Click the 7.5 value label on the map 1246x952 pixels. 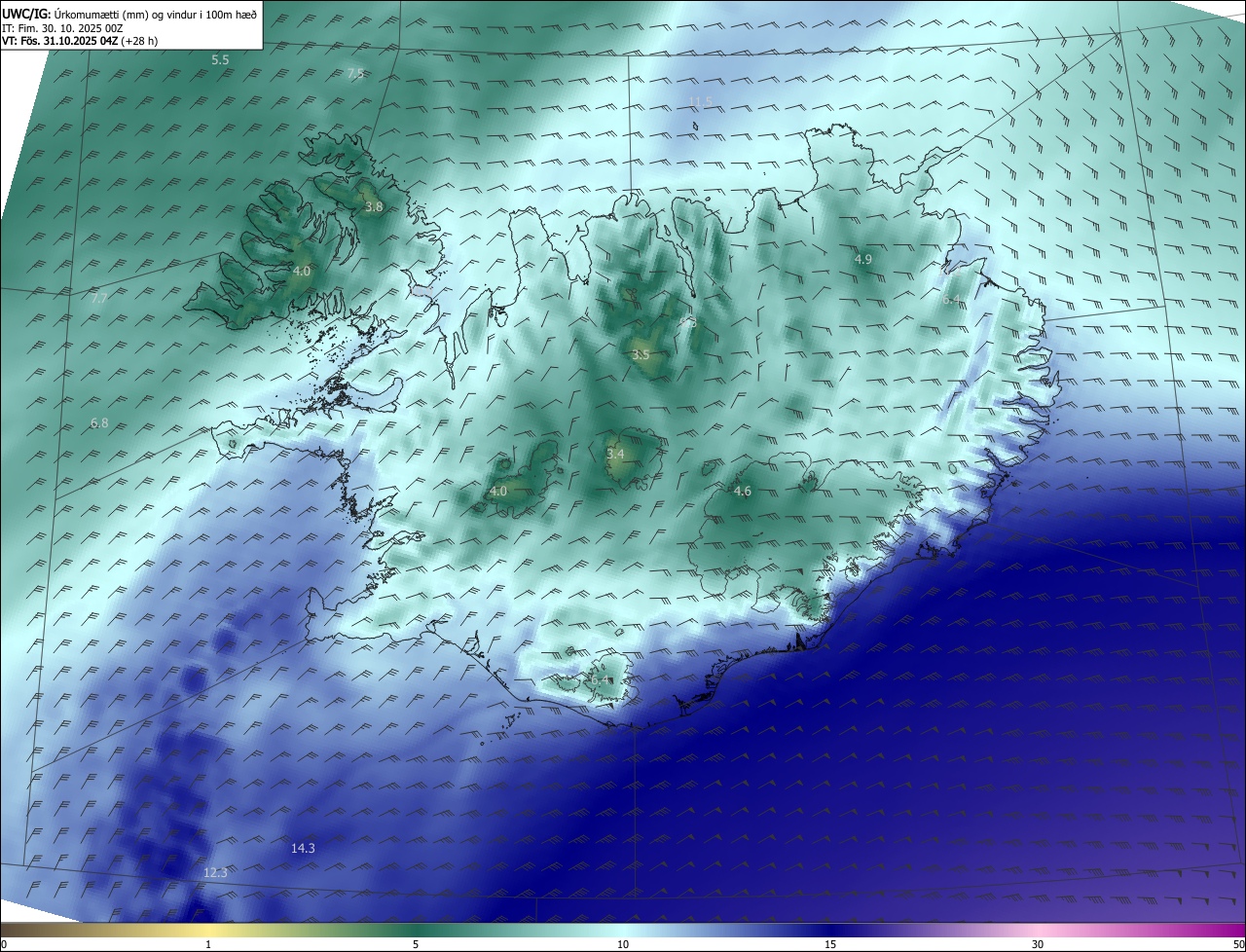[355, 74]
